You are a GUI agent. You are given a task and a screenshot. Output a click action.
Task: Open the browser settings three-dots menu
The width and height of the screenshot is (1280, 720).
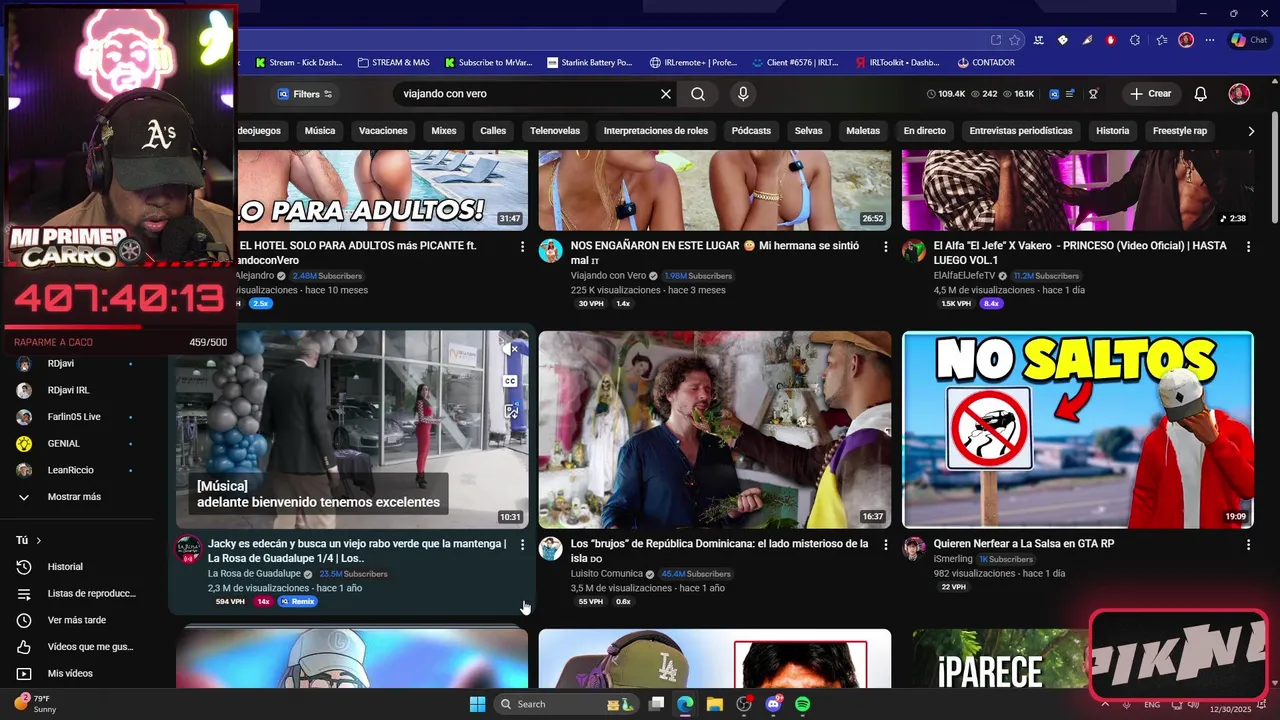1210,40
